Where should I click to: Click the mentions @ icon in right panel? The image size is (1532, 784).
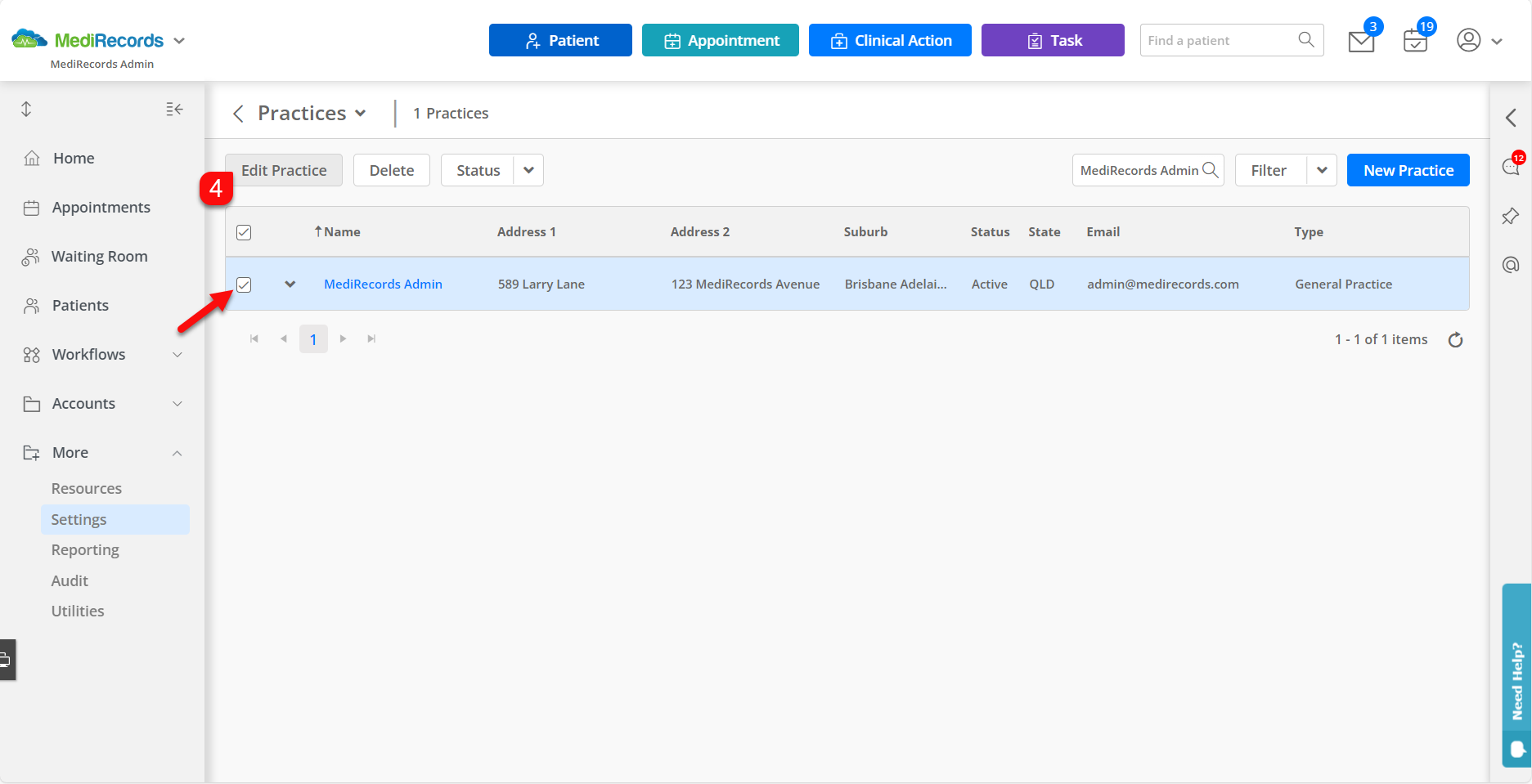(x=1511, y=265)
